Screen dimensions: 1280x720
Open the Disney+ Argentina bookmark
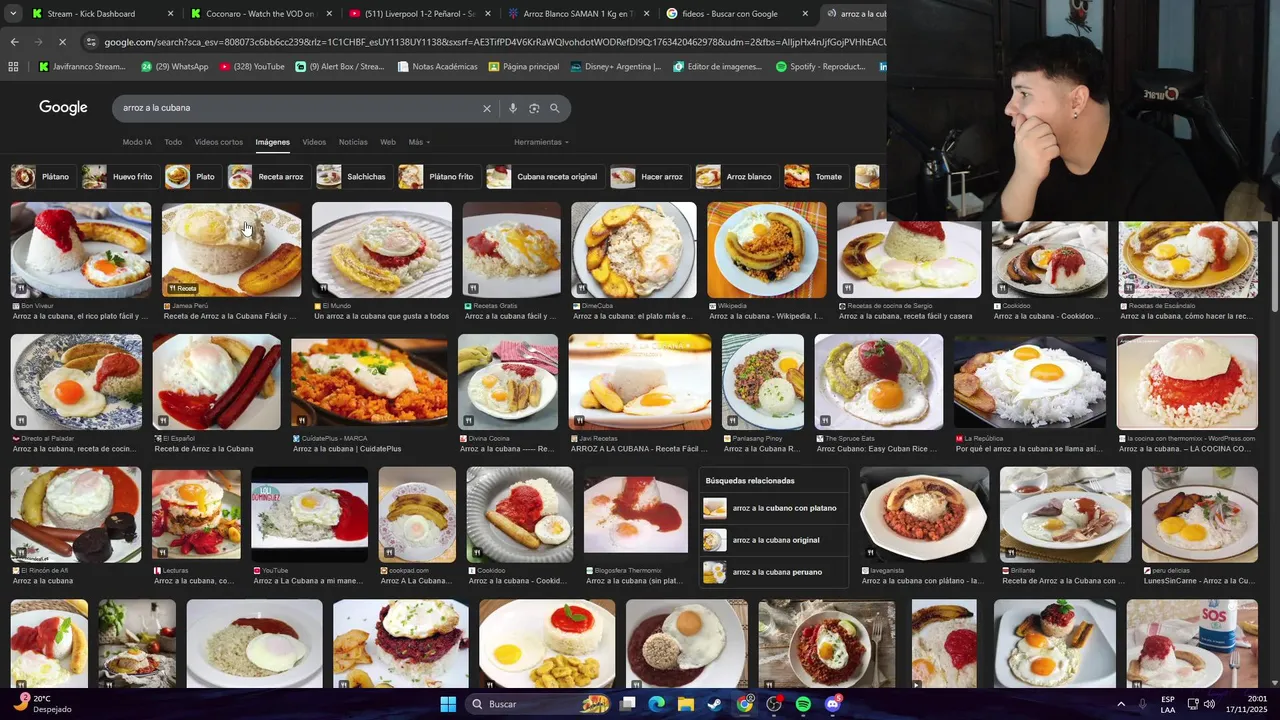(615, 67)
